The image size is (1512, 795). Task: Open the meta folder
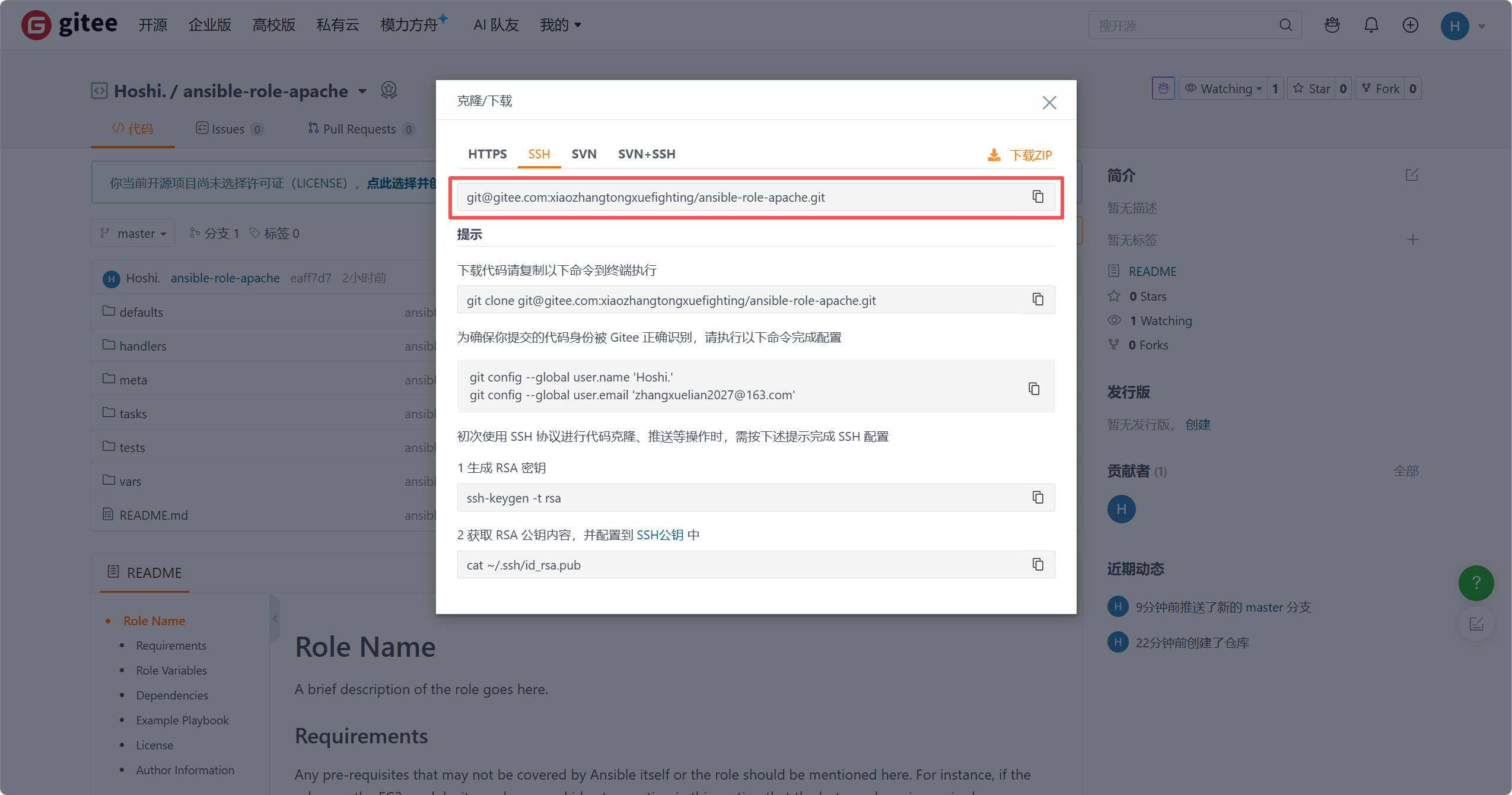tap(133, 380)
